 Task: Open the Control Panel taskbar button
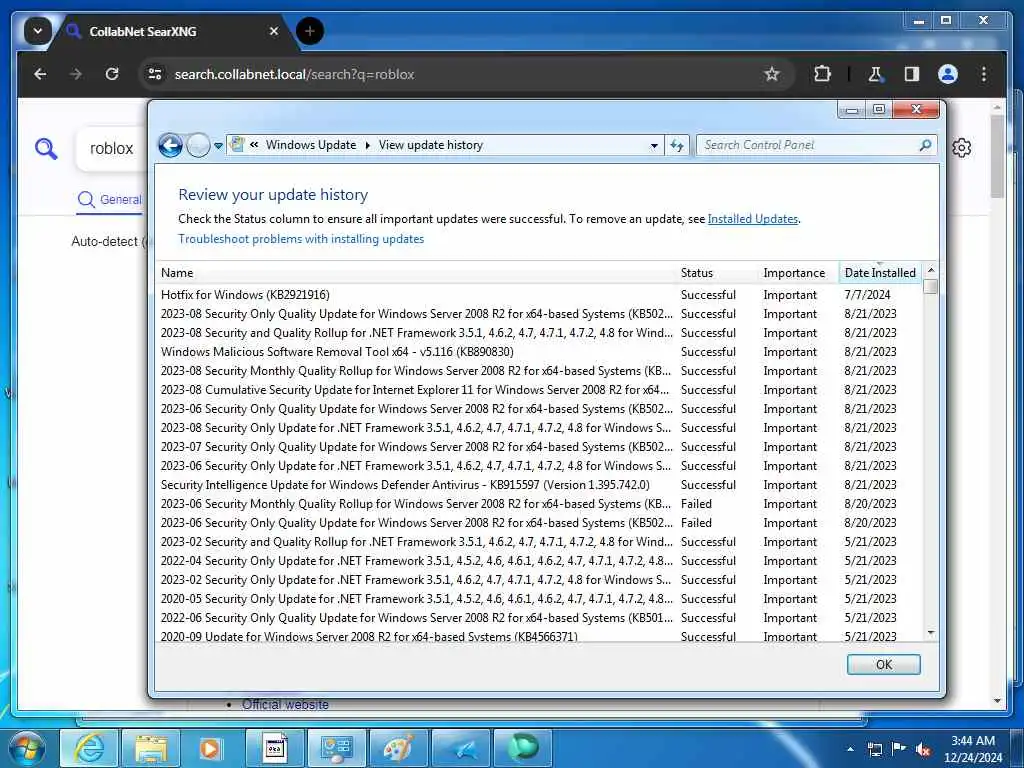click(x=336, y=748)
